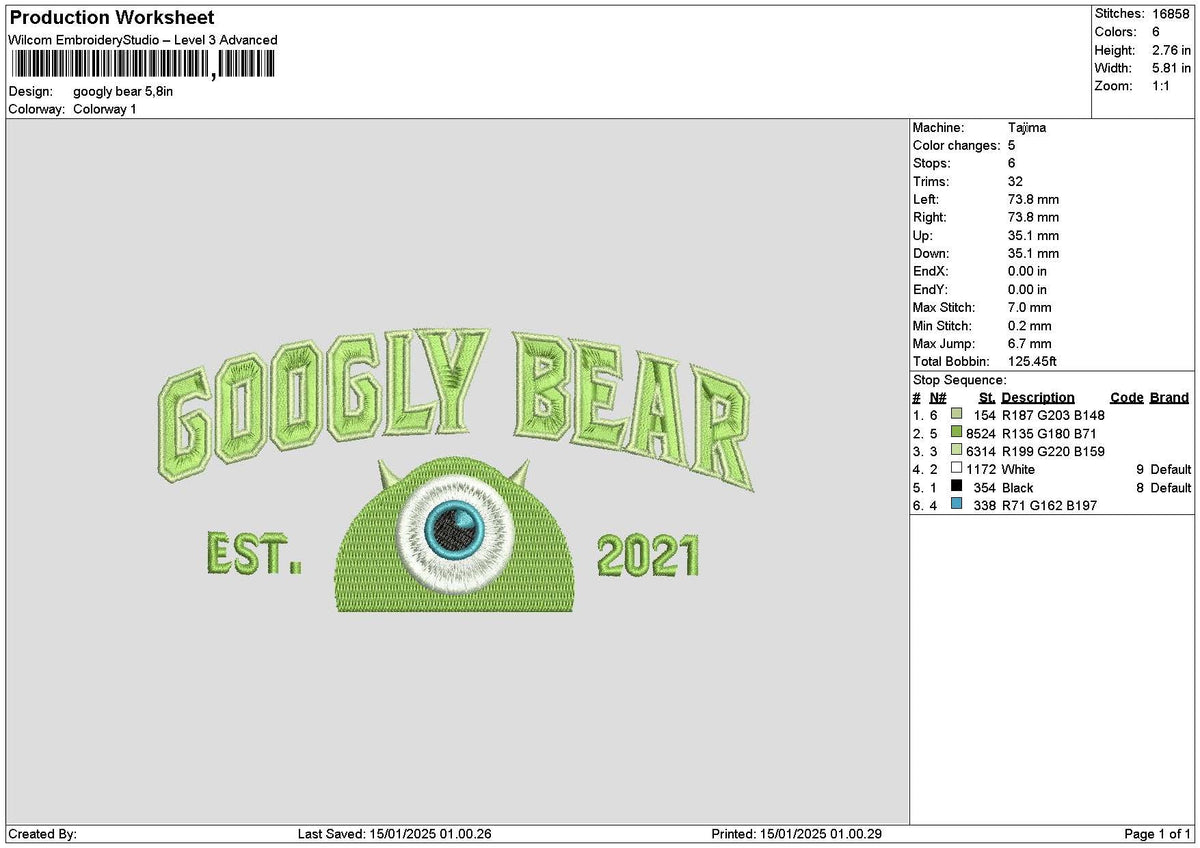Click the 'Colorway 1' value
This screenshot has width=1200, height=848.
point(105,109)
